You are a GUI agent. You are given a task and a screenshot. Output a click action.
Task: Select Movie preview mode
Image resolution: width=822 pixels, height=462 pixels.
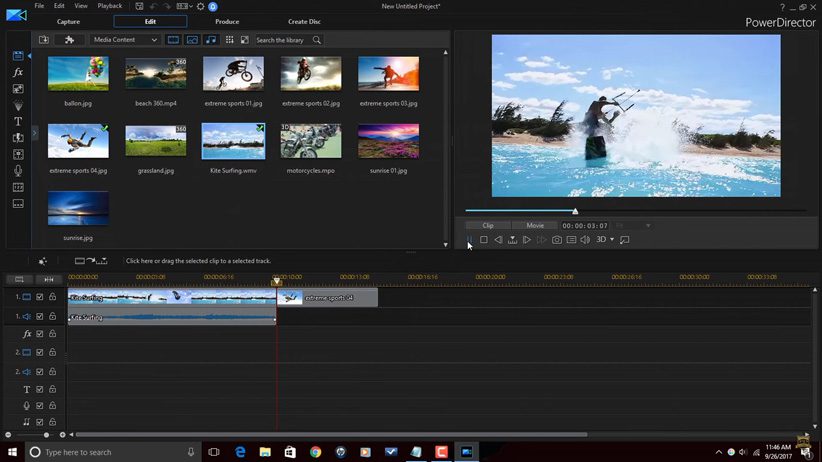coord(535,225)
